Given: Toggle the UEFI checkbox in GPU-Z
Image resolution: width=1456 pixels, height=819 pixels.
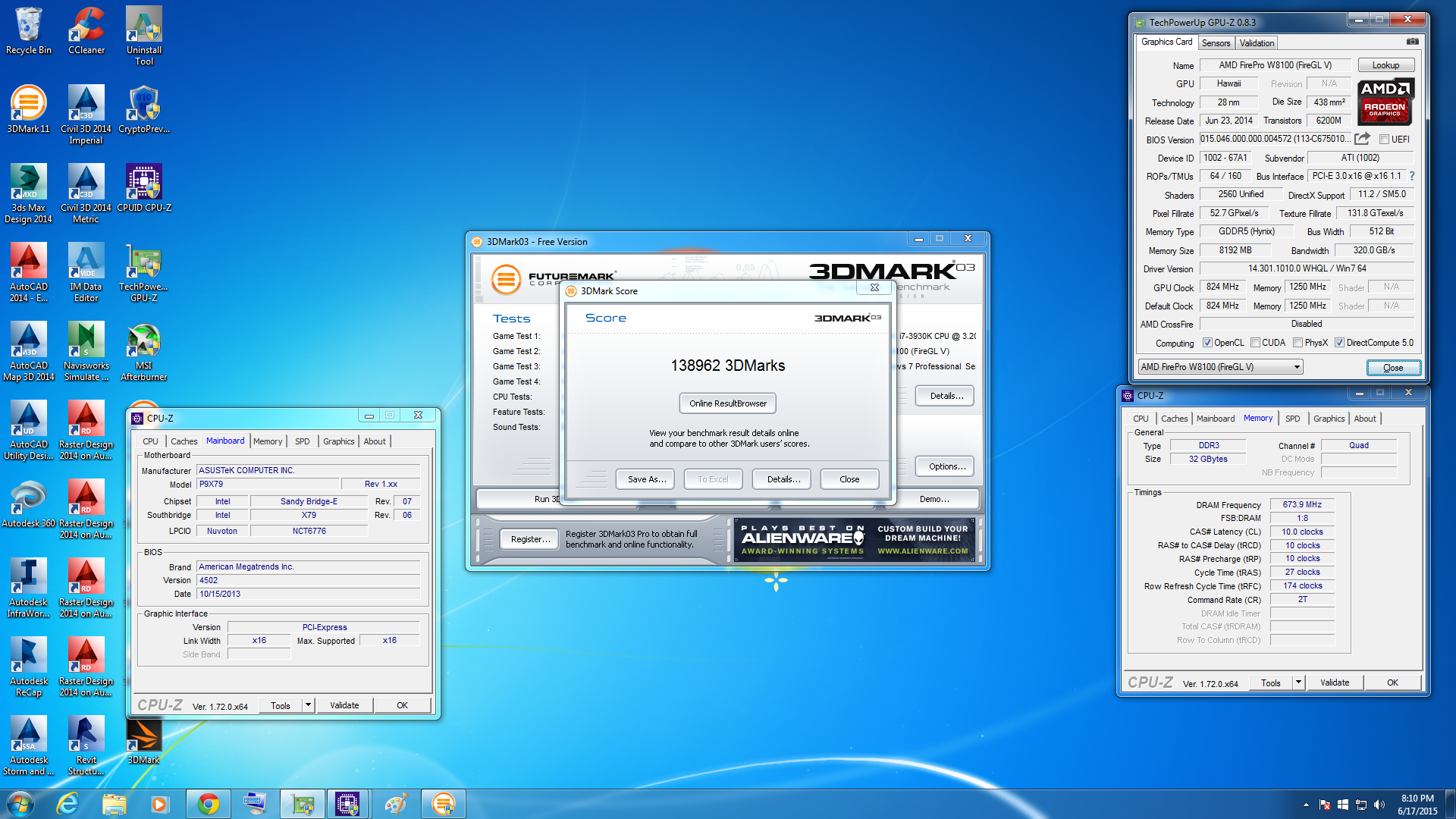Looking at the screenshot, I should [x=1384, y=140].
